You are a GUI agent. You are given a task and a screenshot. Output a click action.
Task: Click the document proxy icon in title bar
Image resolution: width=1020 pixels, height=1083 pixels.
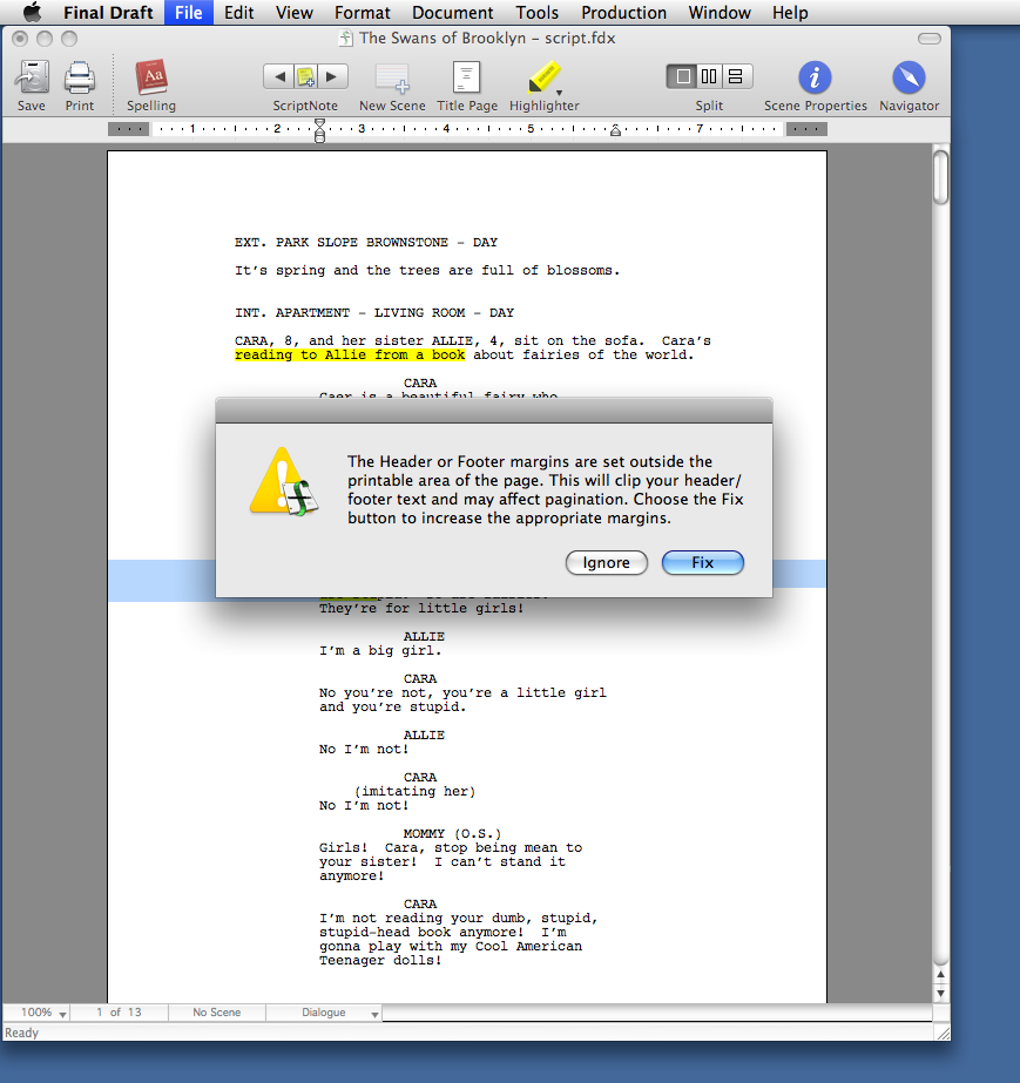346,38
